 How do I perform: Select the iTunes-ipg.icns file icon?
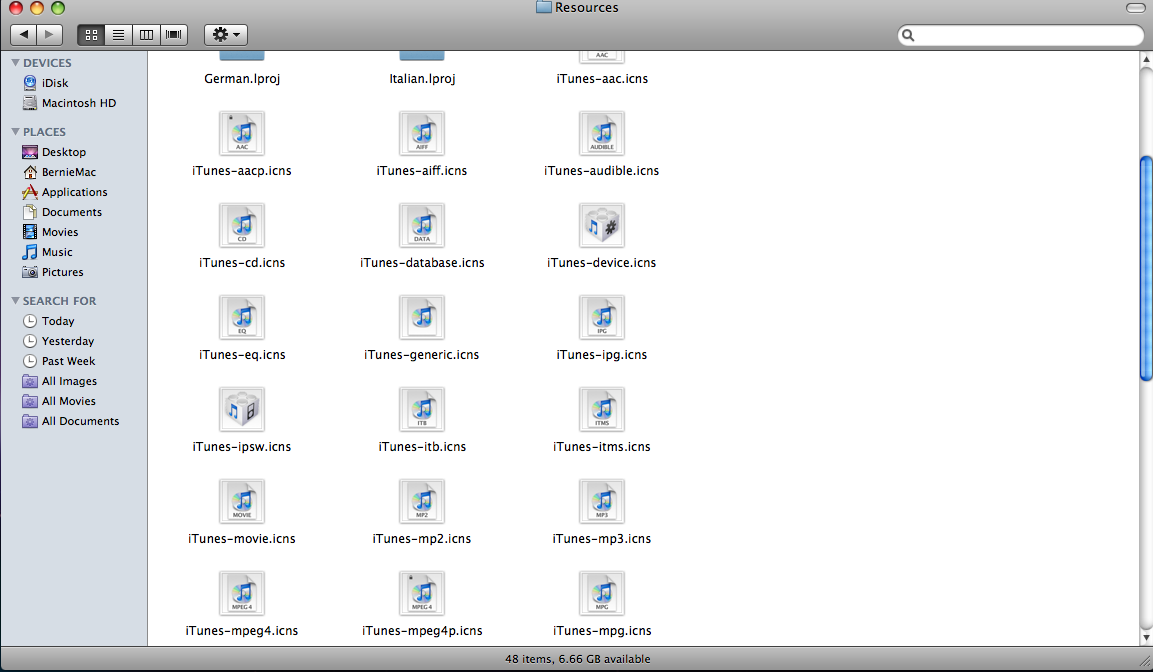coord(602,317)
